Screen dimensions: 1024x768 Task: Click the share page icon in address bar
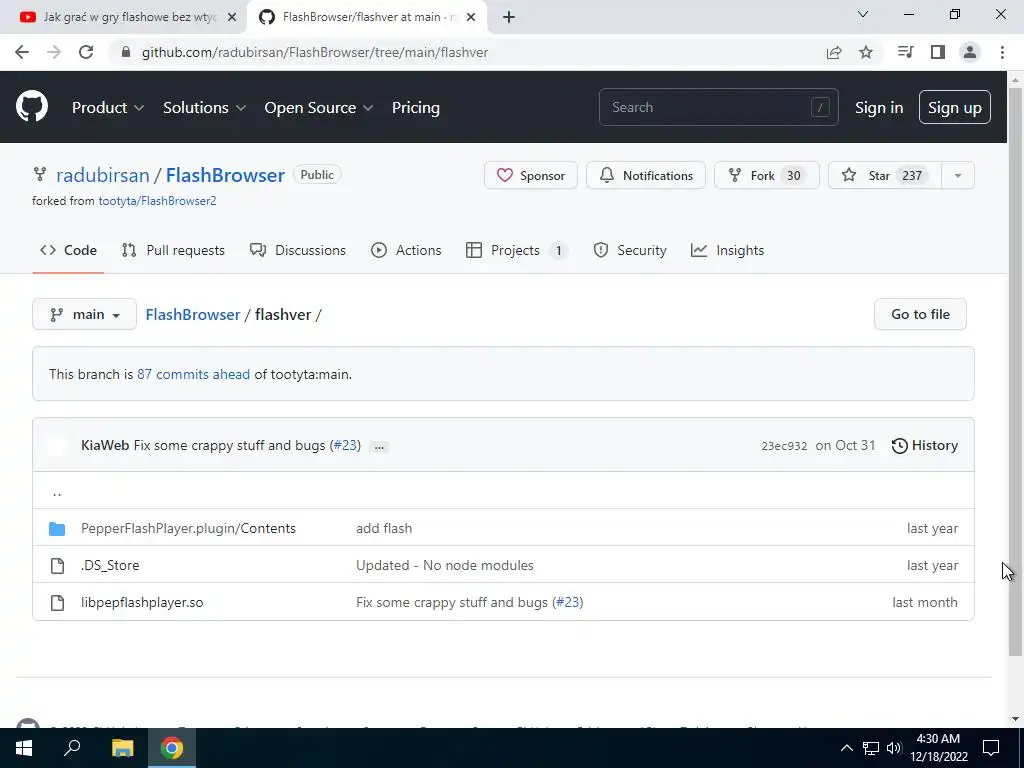pos(834,52)
